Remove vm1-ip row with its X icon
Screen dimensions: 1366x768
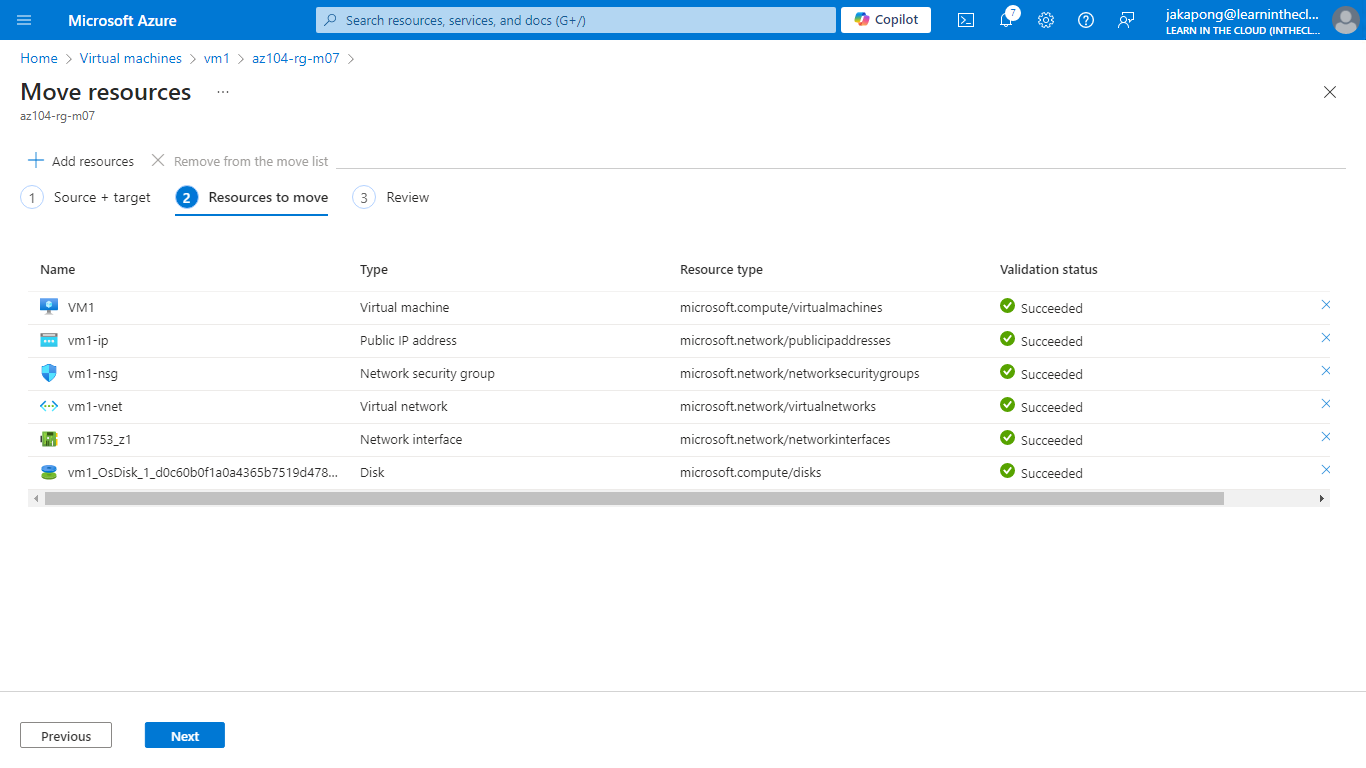click(x=1326, y=338)
